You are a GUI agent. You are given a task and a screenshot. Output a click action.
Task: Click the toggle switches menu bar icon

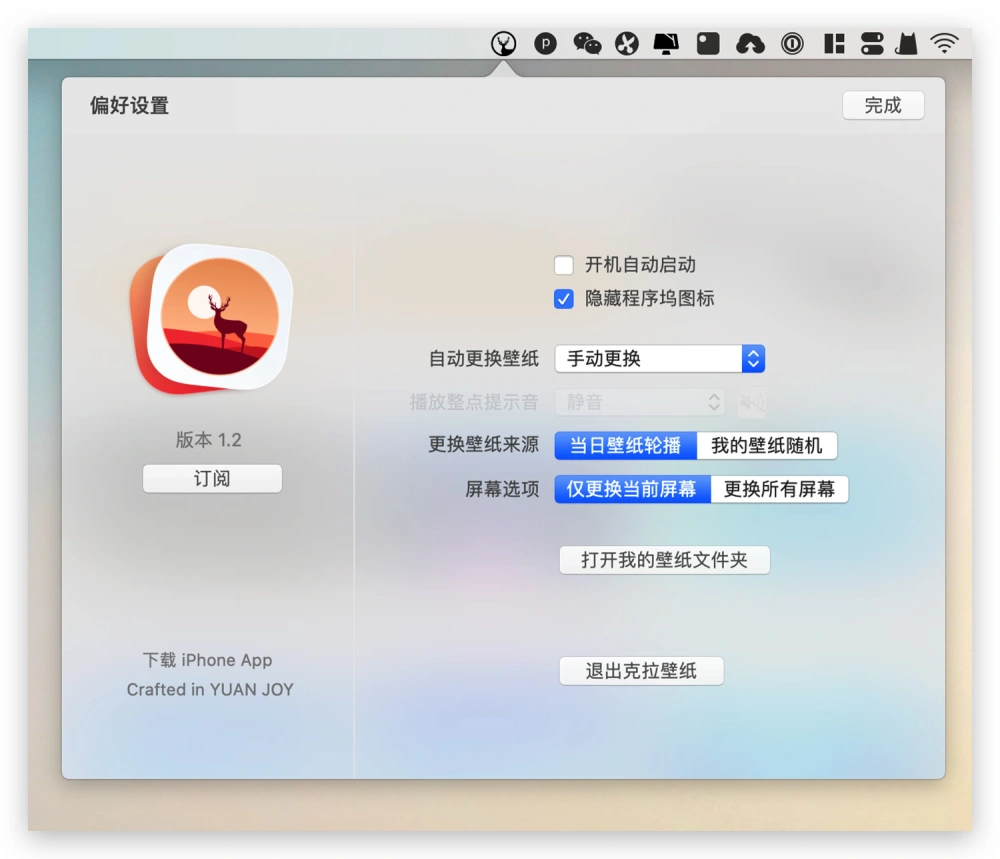(x=872, y=43)
